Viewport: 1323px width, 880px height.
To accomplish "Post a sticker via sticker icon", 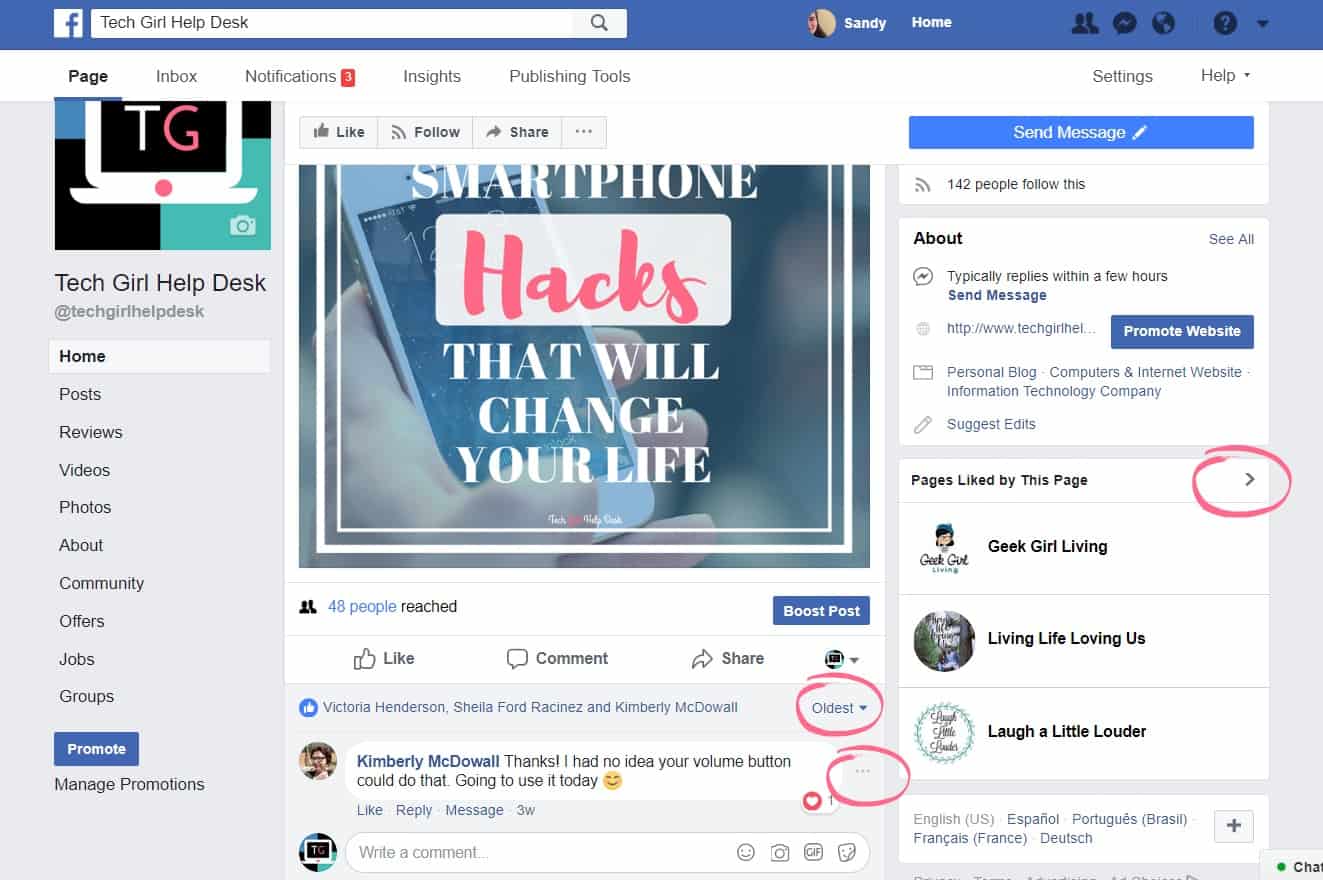I will pyautogui.click(x=846, y=853).
